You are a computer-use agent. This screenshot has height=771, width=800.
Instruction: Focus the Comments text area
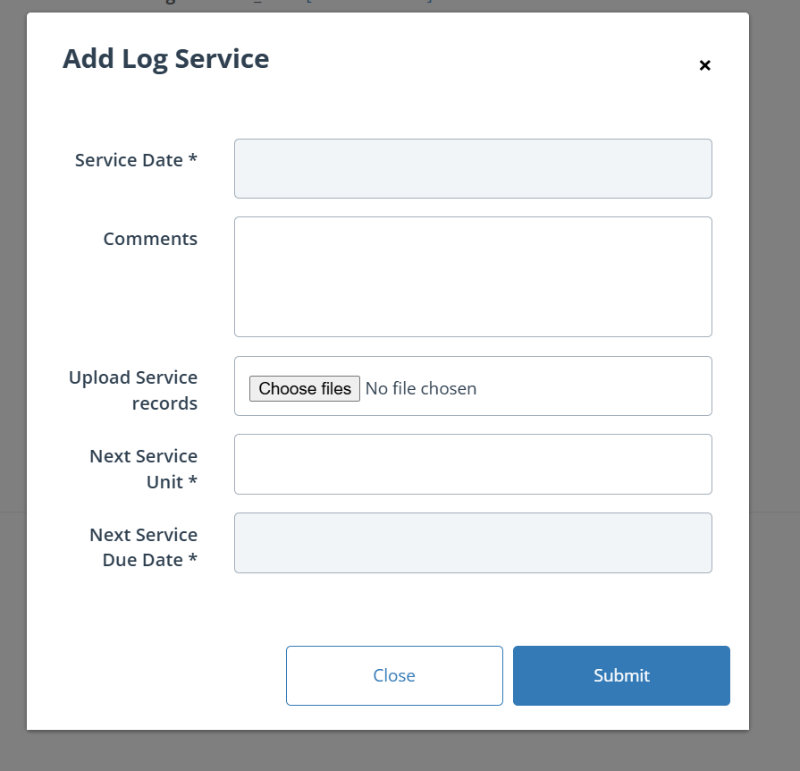[x=472, y=277]
